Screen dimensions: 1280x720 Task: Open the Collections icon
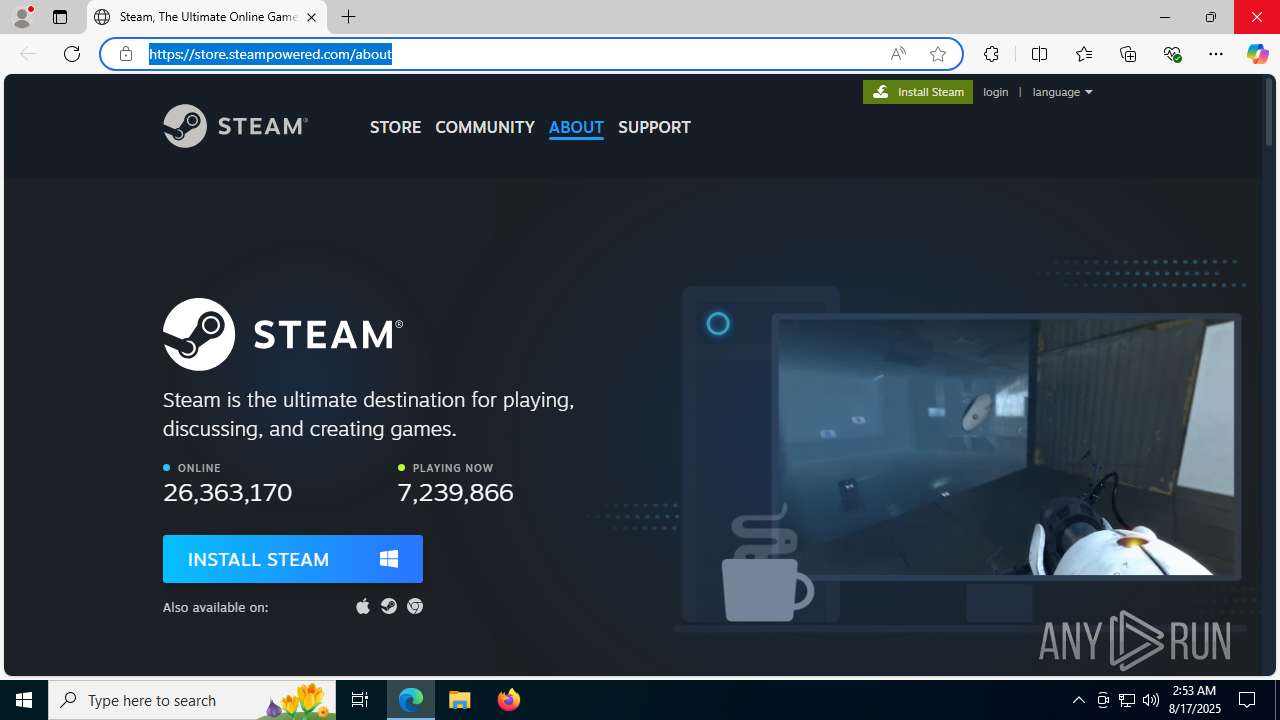(1128, 54)
